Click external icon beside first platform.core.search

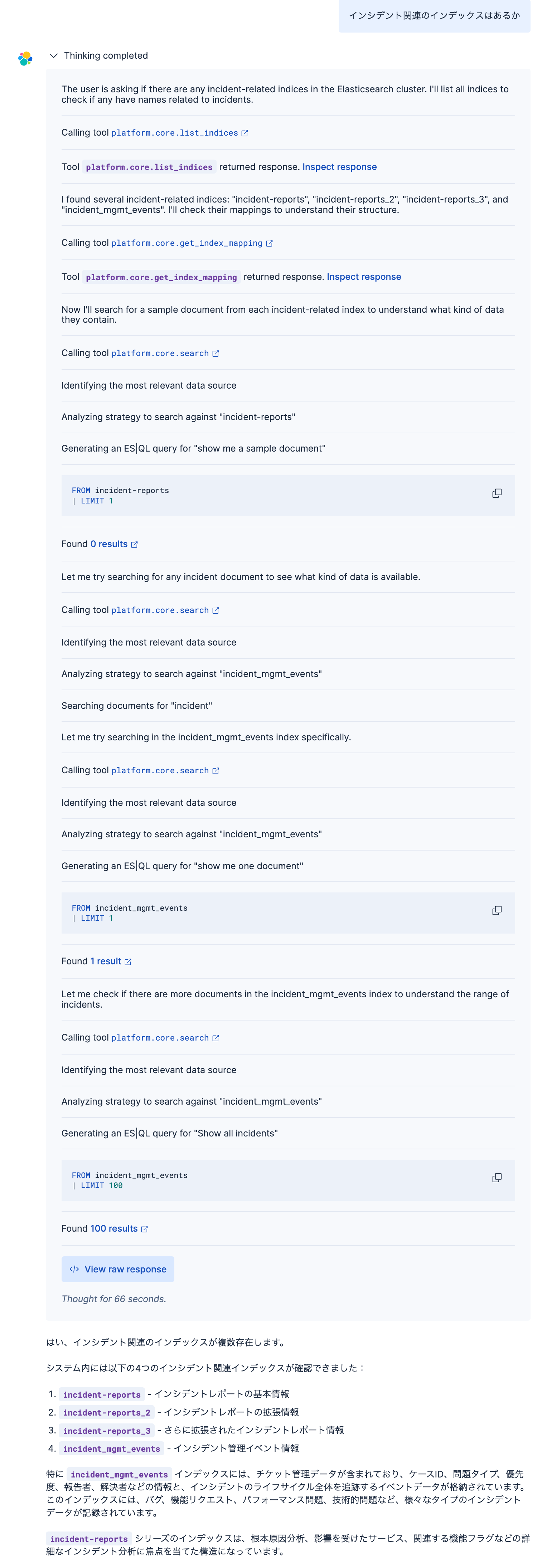[216, 353]
